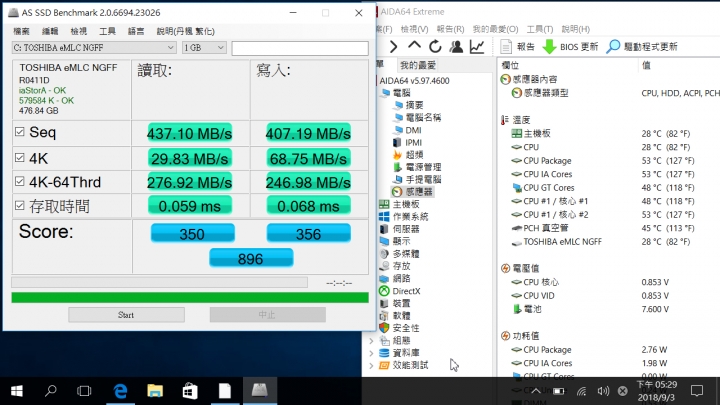Open the 工具(T) menu in AIDA64
Viewport: 720px width, 405px height.
(540, 29)
